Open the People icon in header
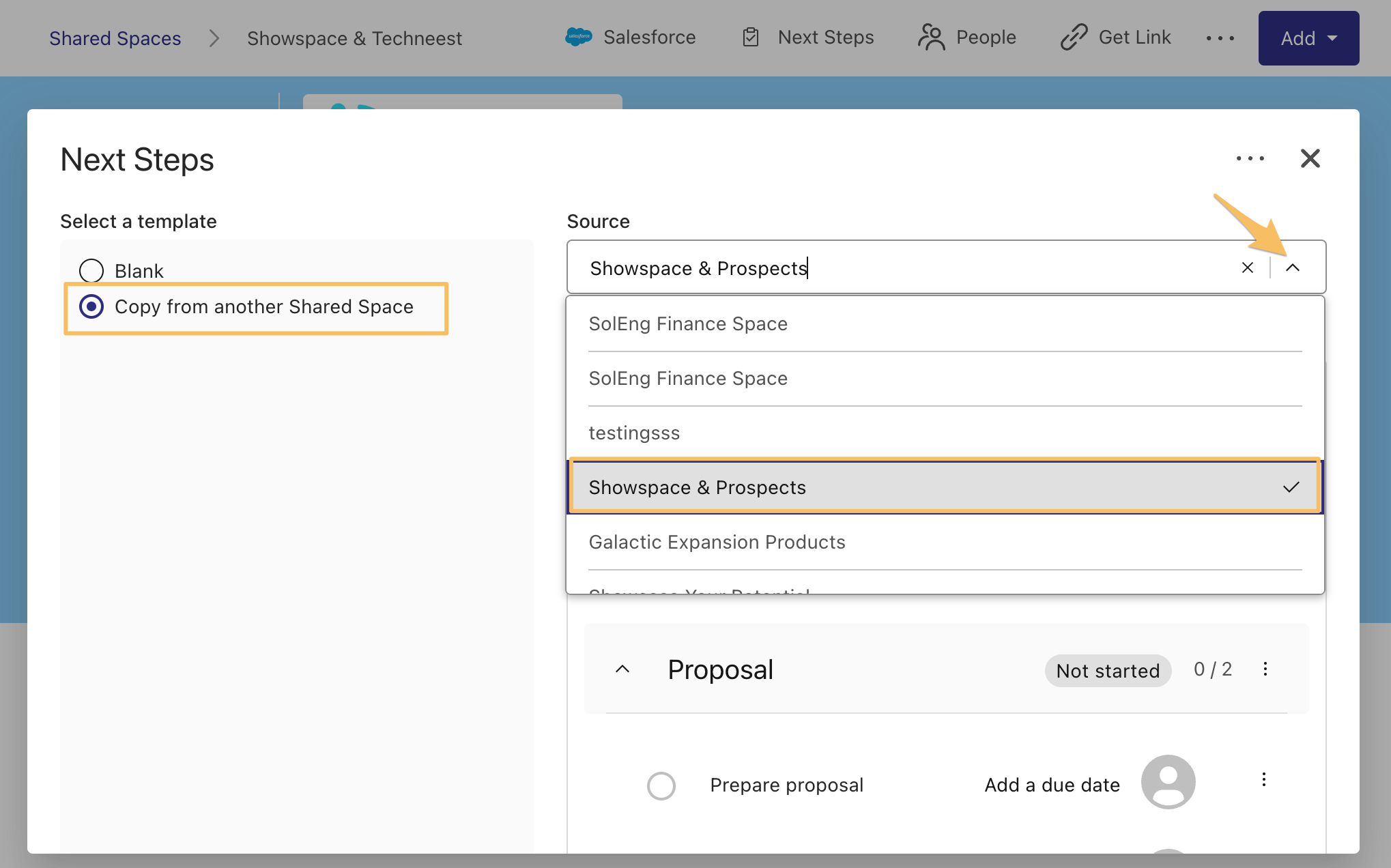Screen dimensions: 1391x868 (931, 37)
